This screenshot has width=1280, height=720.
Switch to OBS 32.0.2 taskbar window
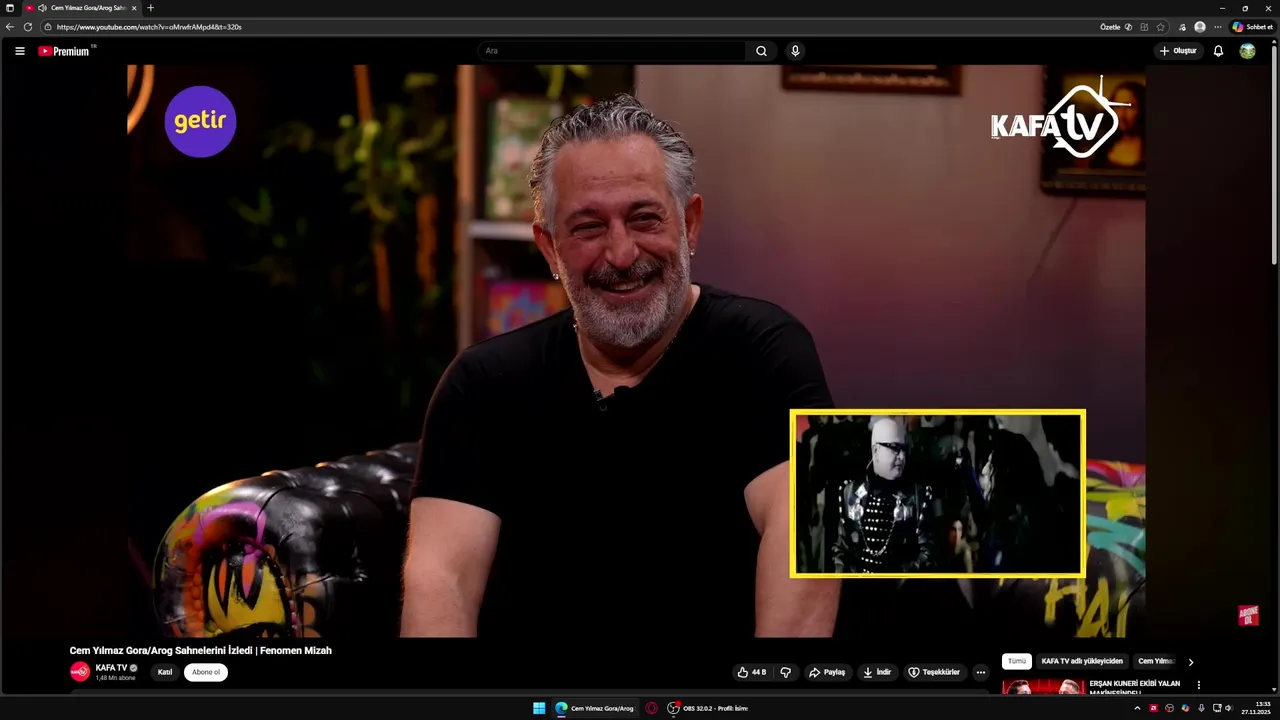(x=709, y=708)
